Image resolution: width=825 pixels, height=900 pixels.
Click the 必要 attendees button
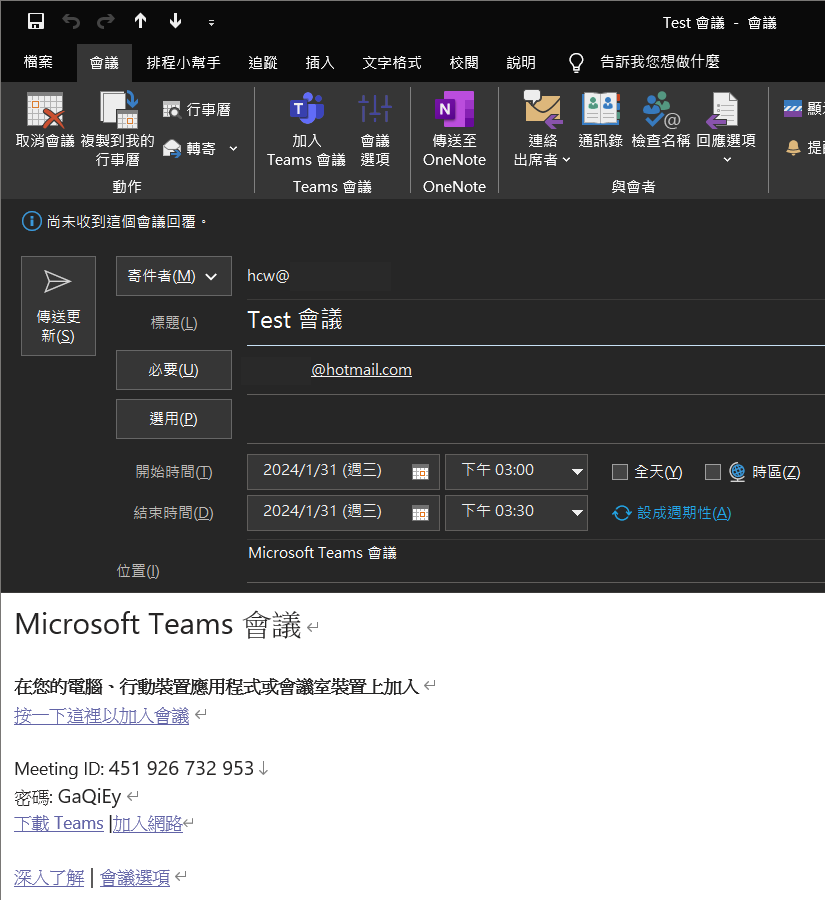coord(174,370)
